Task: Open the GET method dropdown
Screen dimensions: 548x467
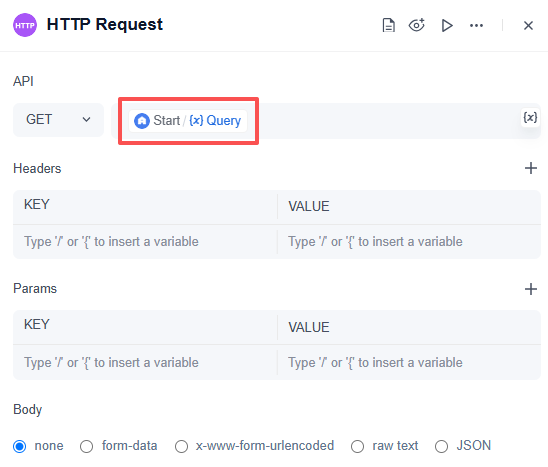Action: (58, 120)
